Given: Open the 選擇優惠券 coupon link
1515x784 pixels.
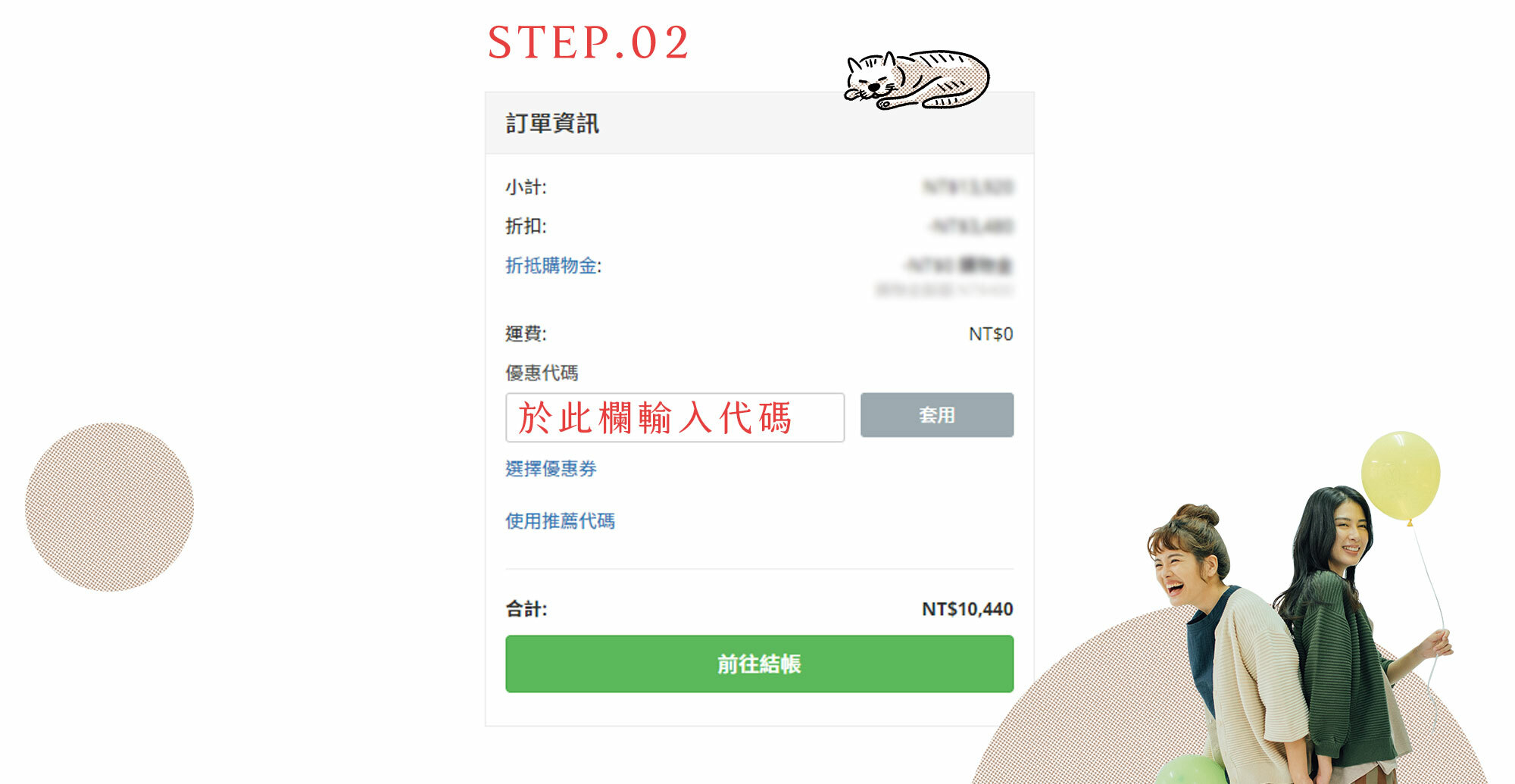Looking at the screenshot, I should point(551,469).
